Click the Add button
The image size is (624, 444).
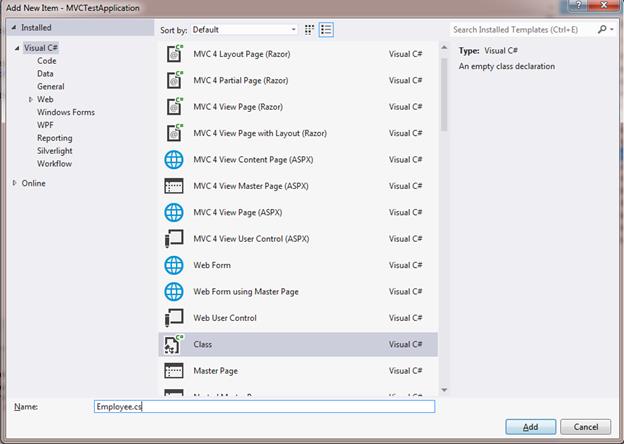click(531, 427)
